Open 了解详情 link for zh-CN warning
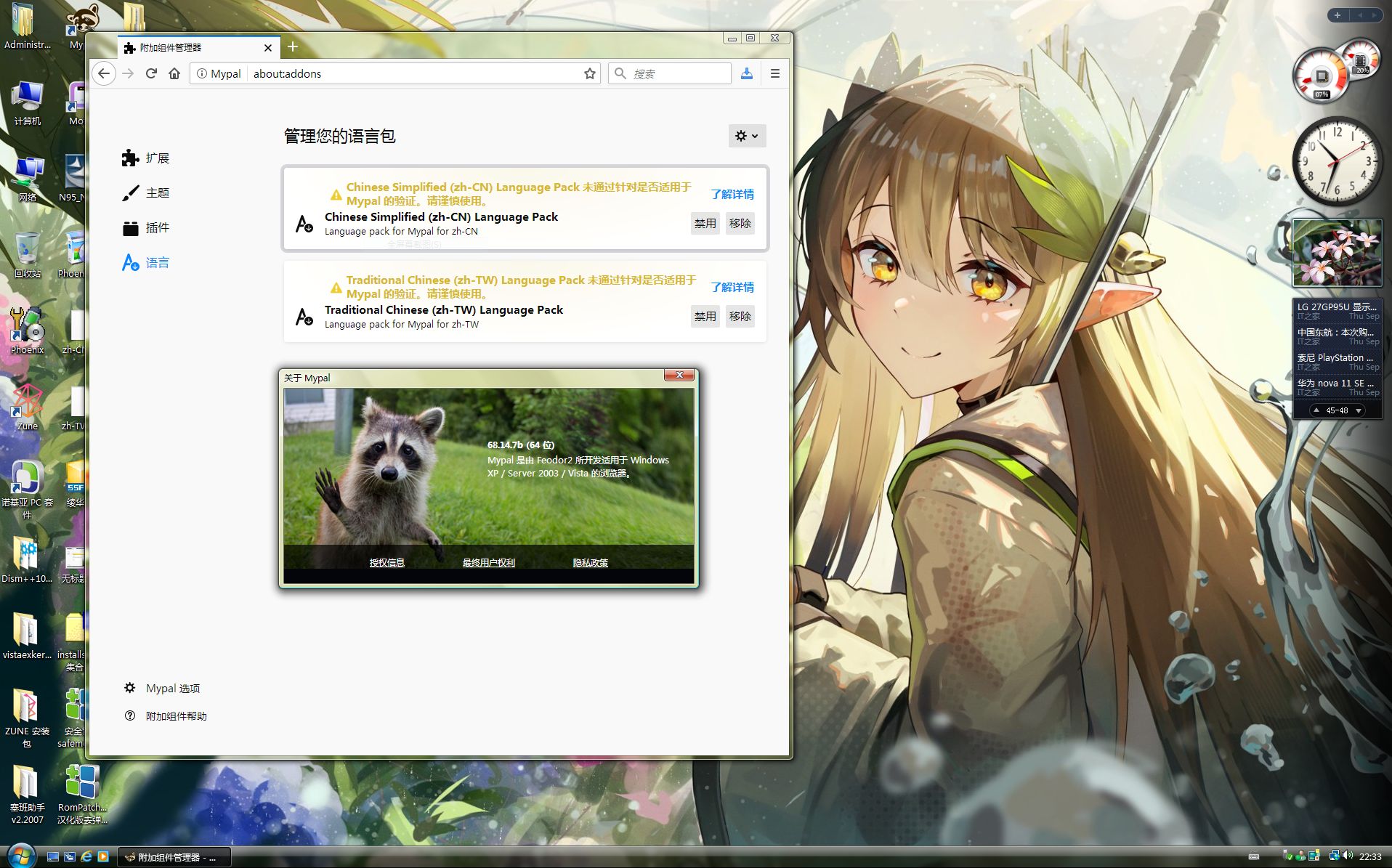The height and width of the screenshot is (868, 1392). (732, 194)
